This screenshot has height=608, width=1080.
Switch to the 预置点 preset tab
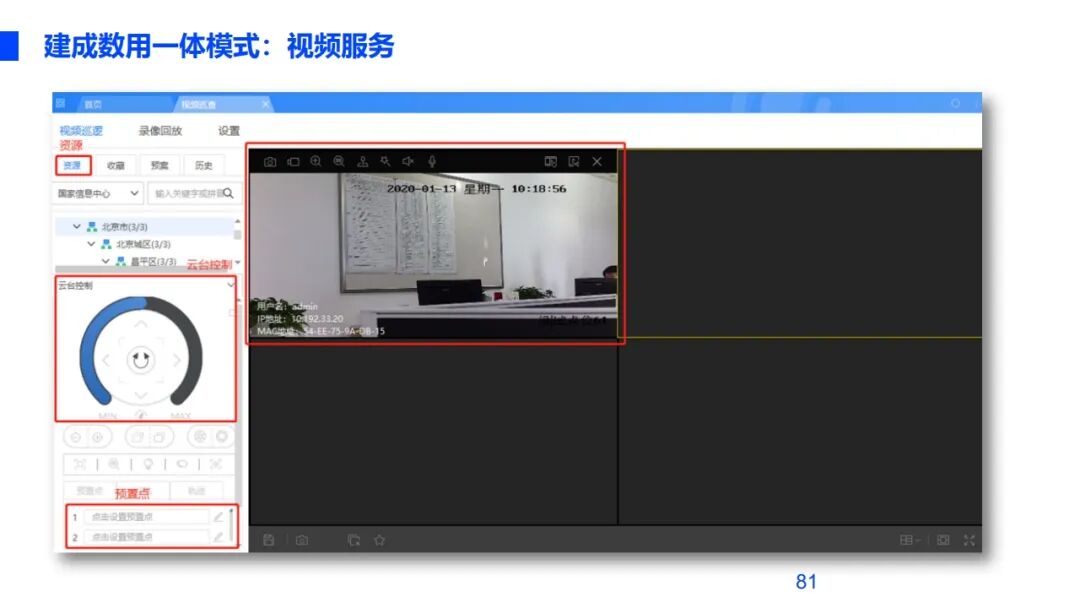pos(90,490)
